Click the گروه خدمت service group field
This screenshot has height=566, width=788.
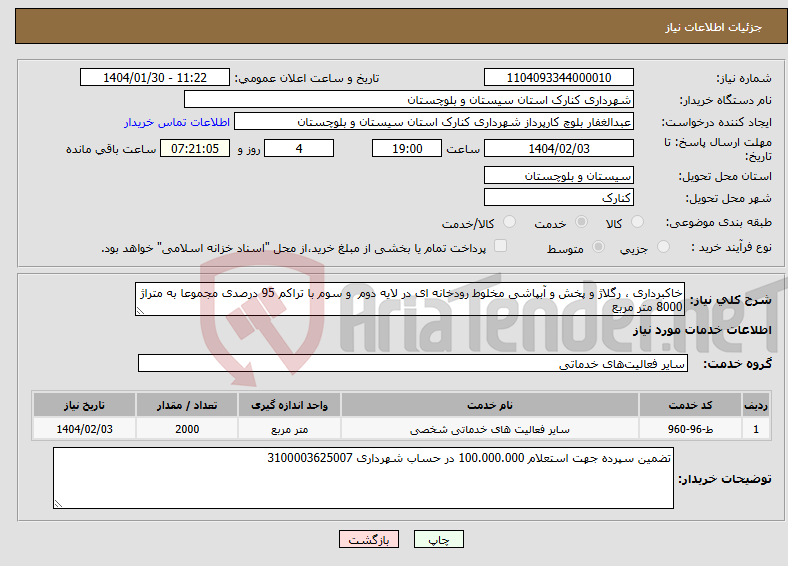point(413,363)
